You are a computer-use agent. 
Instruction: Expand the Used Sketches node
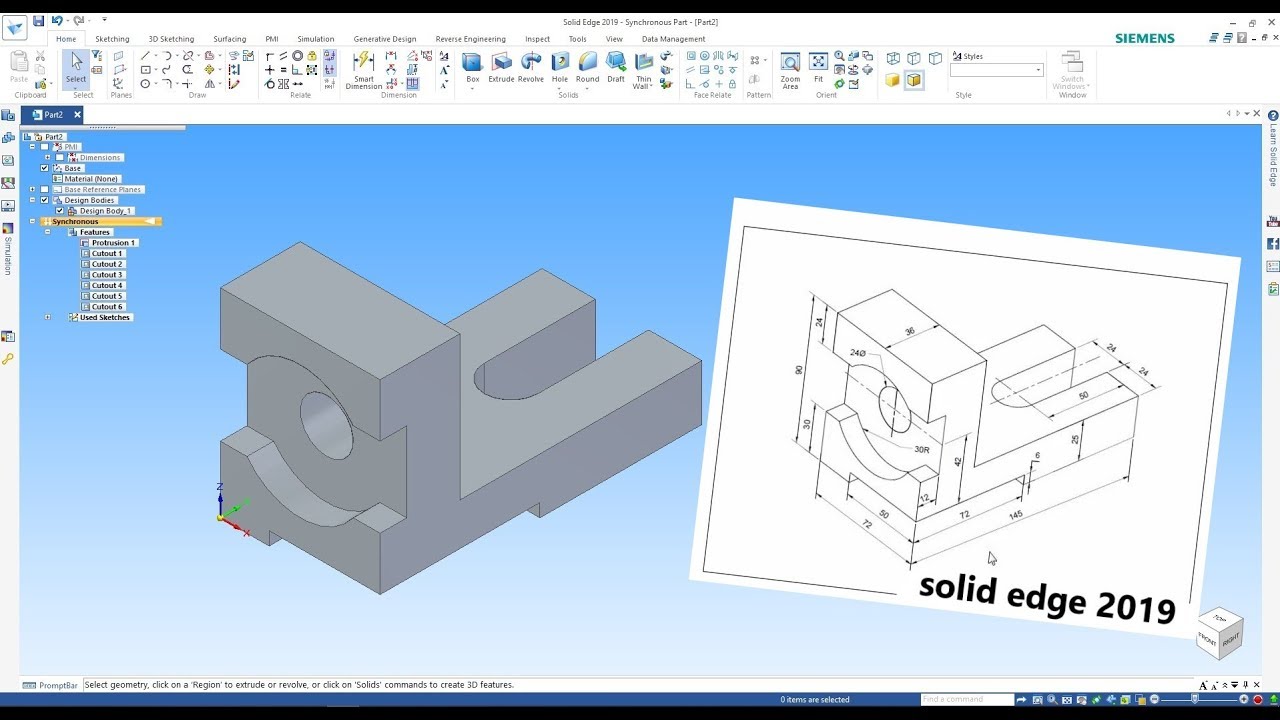pos(47,317)
